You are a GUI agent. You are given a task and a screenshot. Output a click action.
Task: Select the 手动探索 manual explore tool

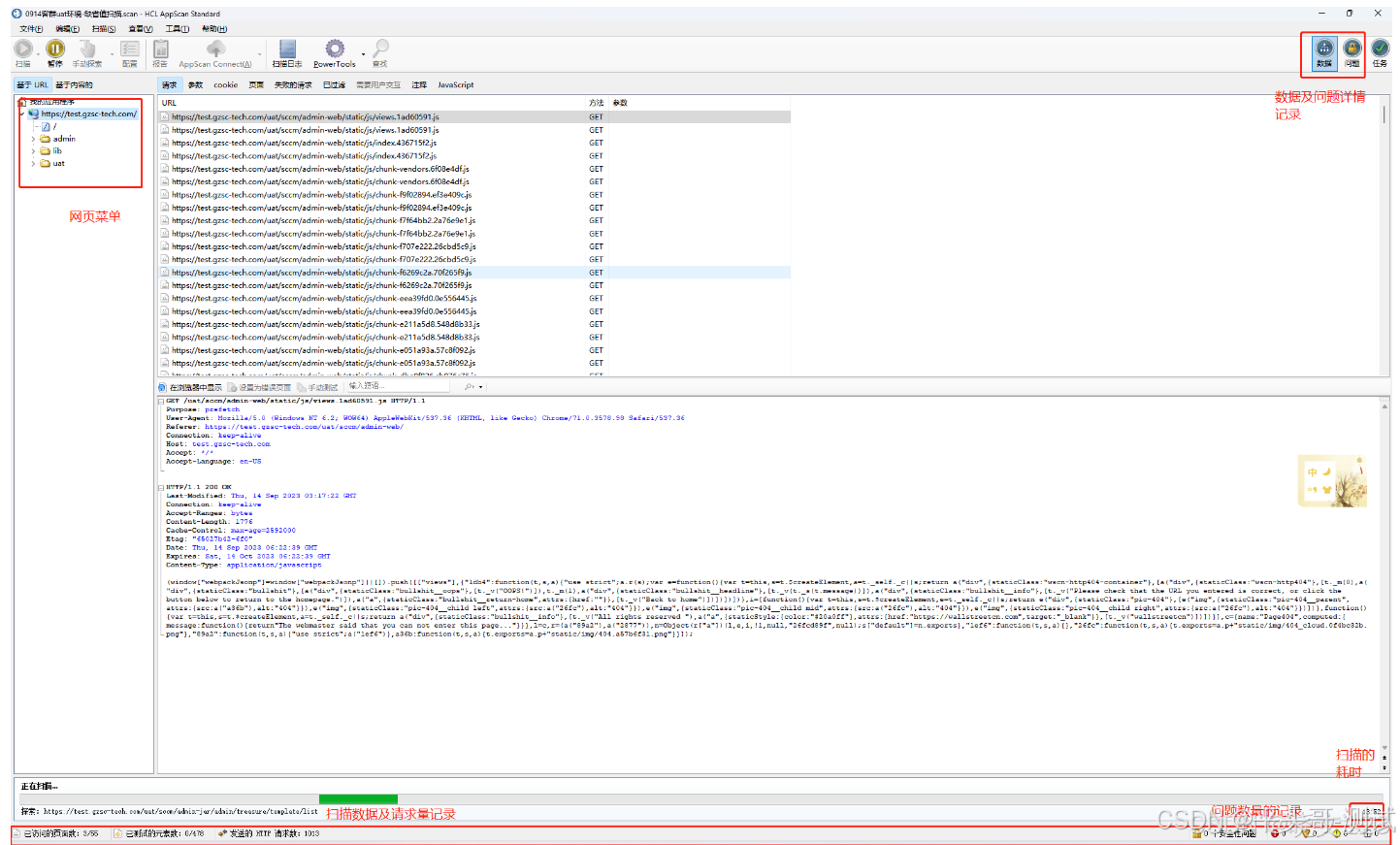coord(86,49)
